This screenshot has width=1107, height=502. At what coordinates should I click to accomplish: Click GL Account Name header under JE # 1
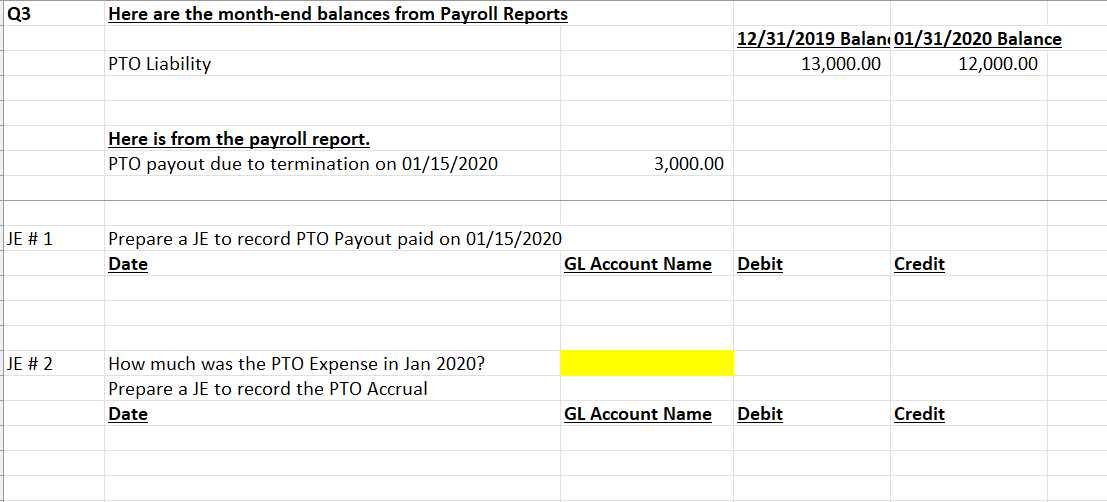coord(638,264)
